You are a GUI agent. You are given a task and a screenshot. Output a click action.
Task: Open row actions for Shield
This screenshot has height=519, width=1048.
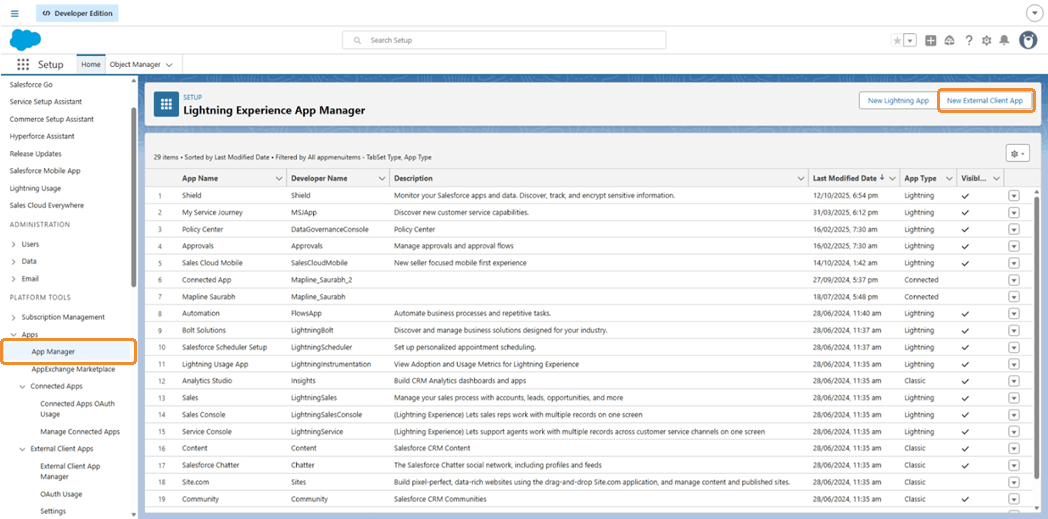[1013, 196]
